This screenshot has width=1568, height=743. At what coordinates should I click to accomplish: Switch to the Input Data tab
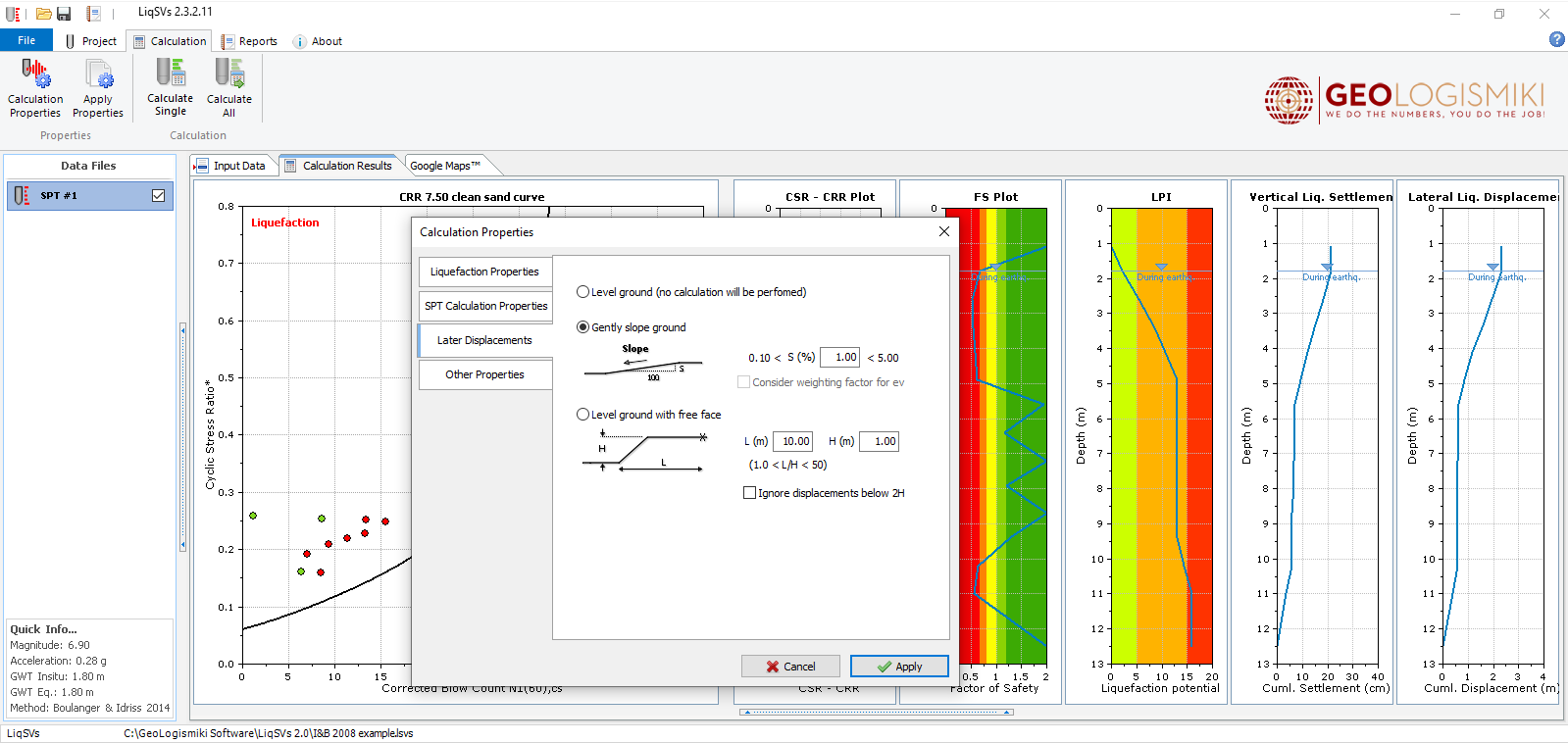tap(238, 166)
